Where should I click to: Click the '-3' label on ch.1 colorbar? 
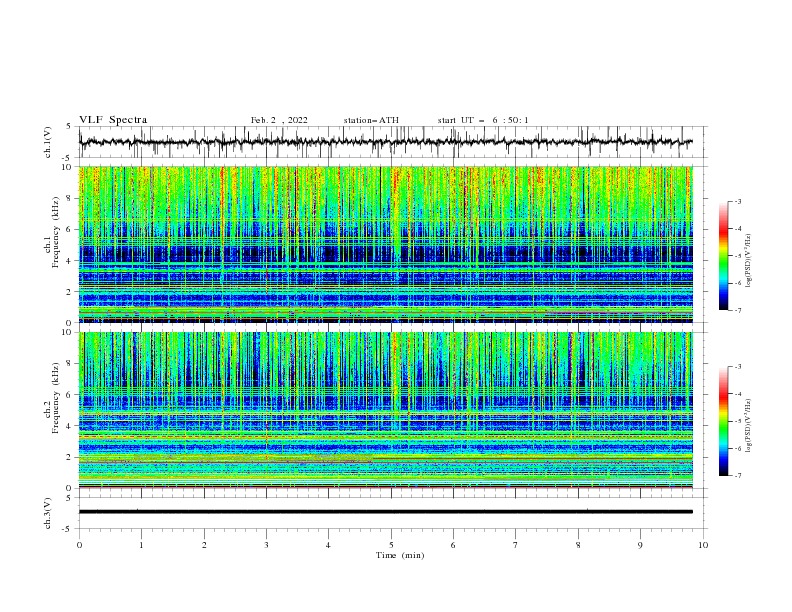click(737, 201)
